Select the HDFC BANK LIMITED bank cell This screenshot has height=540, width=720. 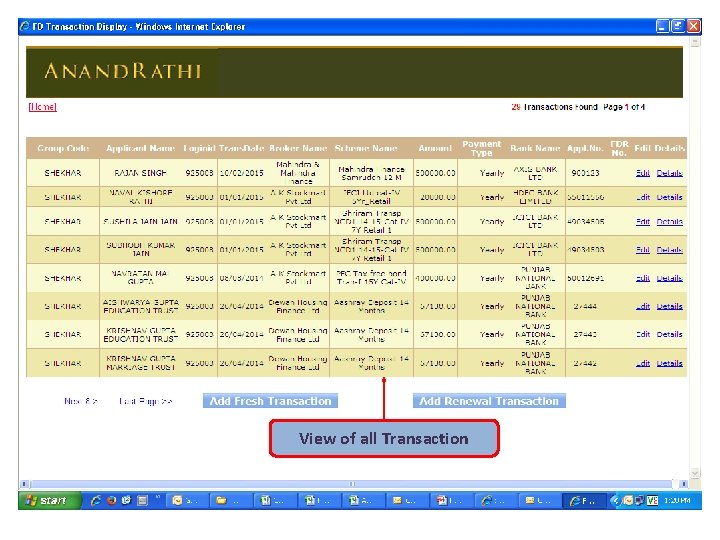coord(535,197)
